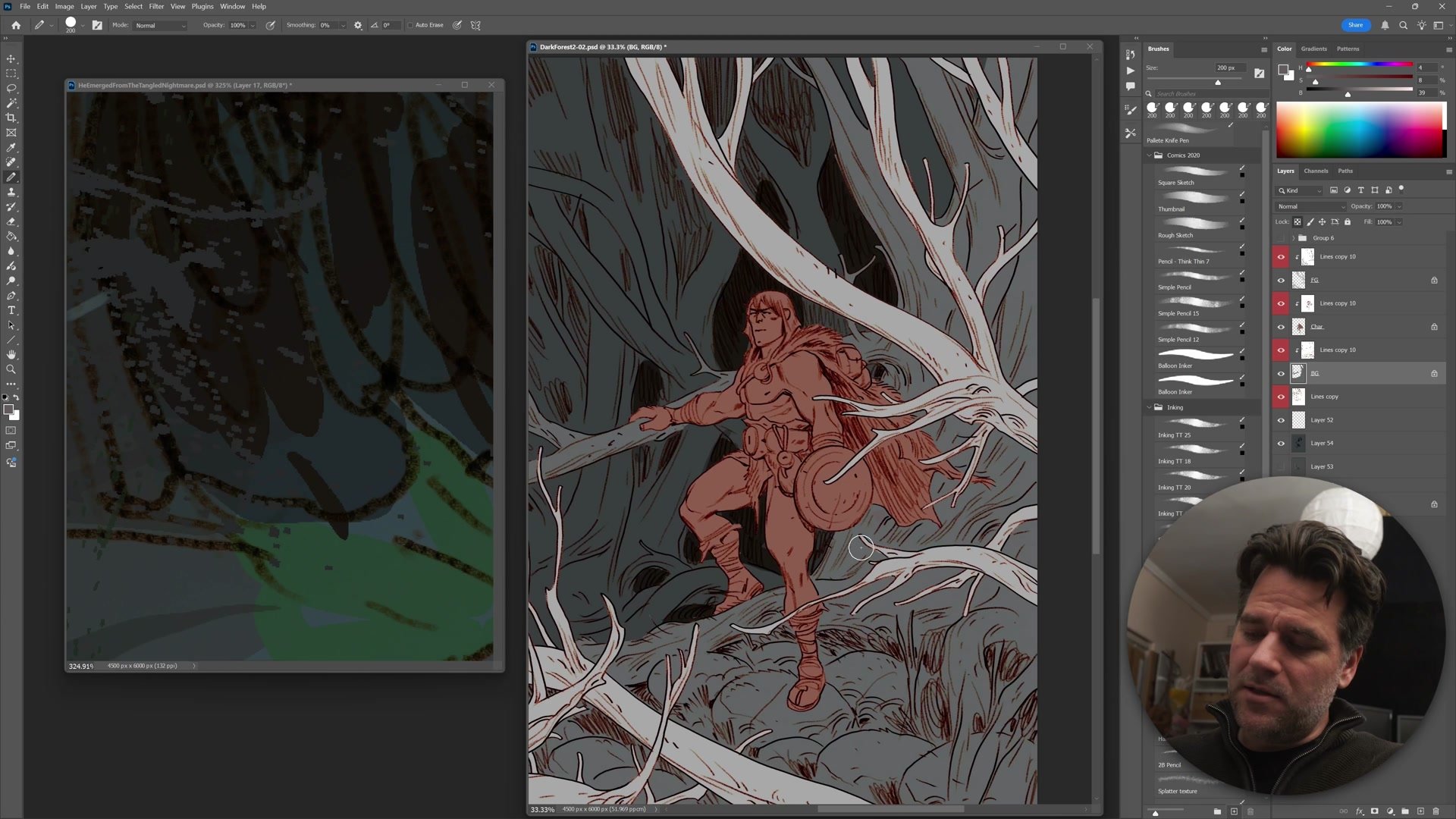Select the Eraser tool
Image resolution: width=1456 pixels, height=819 pixels.
(11, 221)
